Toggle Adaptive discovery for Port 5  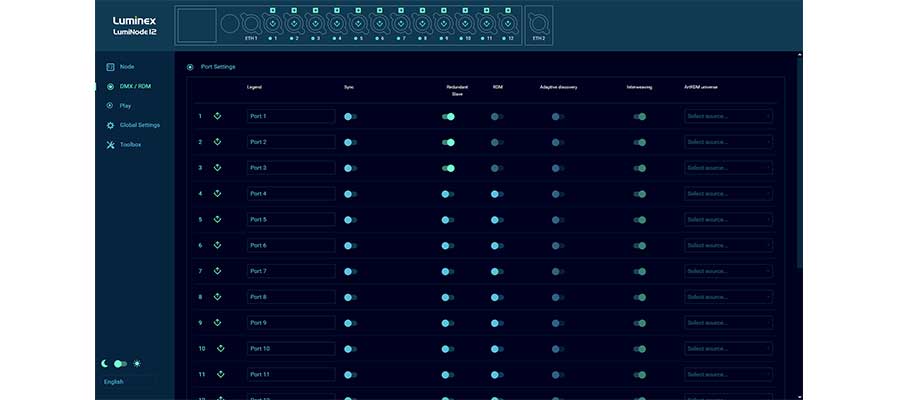(558, 220)
